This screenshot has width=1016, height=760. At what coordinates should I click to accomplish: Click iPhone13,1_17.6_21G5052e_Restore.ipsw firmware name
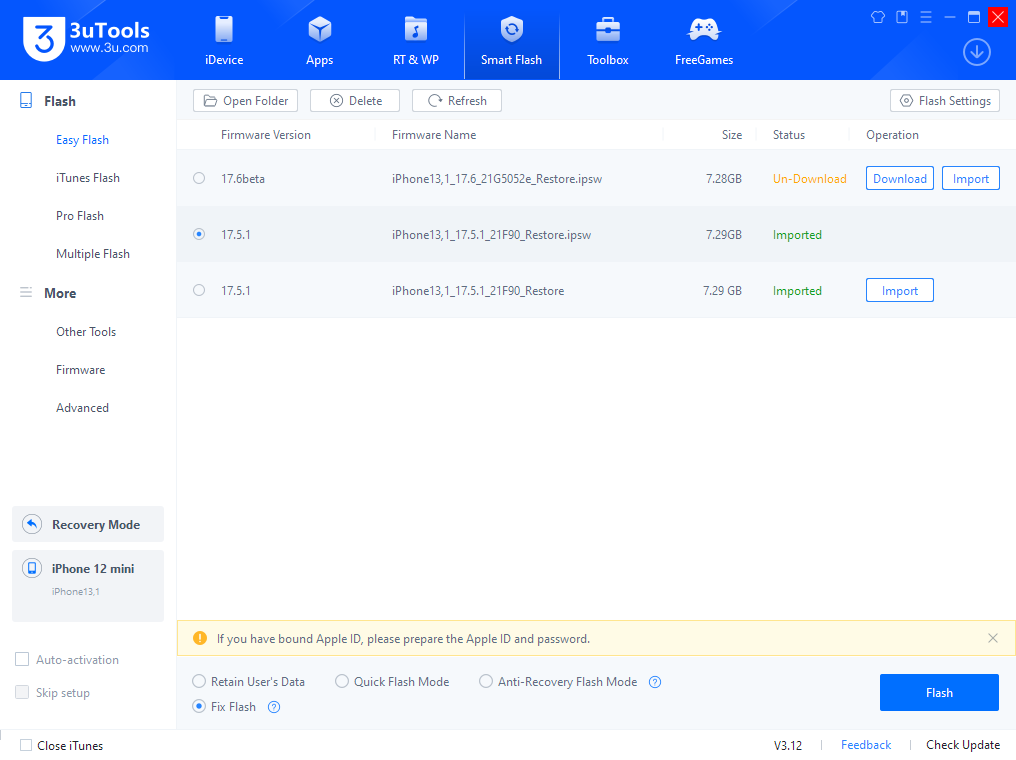pos(497,179)
